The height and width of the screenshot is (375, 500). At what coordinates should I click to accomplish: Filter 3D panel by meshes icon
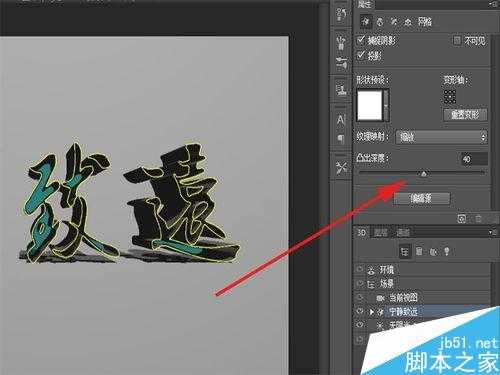click(420, 251)
